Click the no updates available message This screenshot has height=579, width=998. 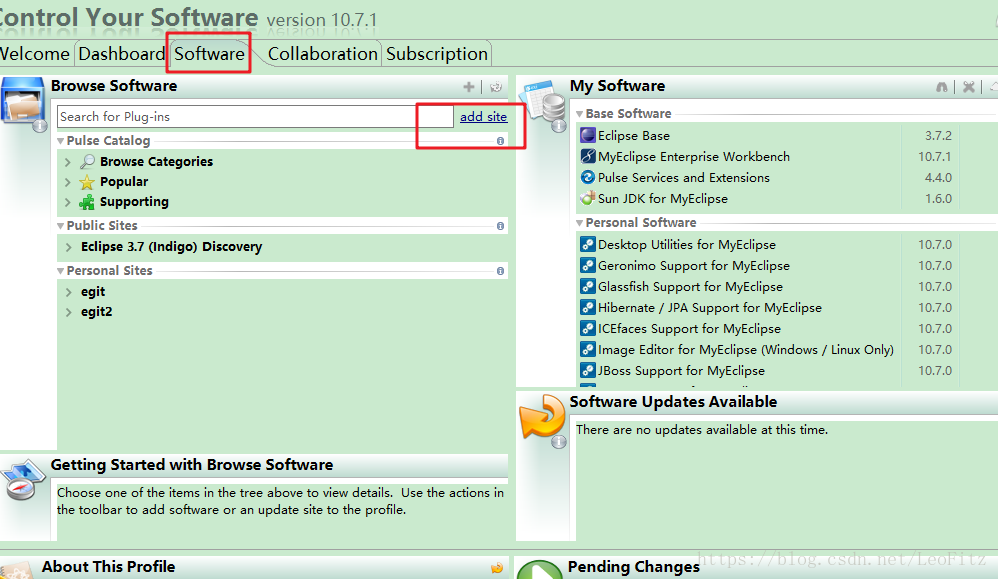coord(702,430)
